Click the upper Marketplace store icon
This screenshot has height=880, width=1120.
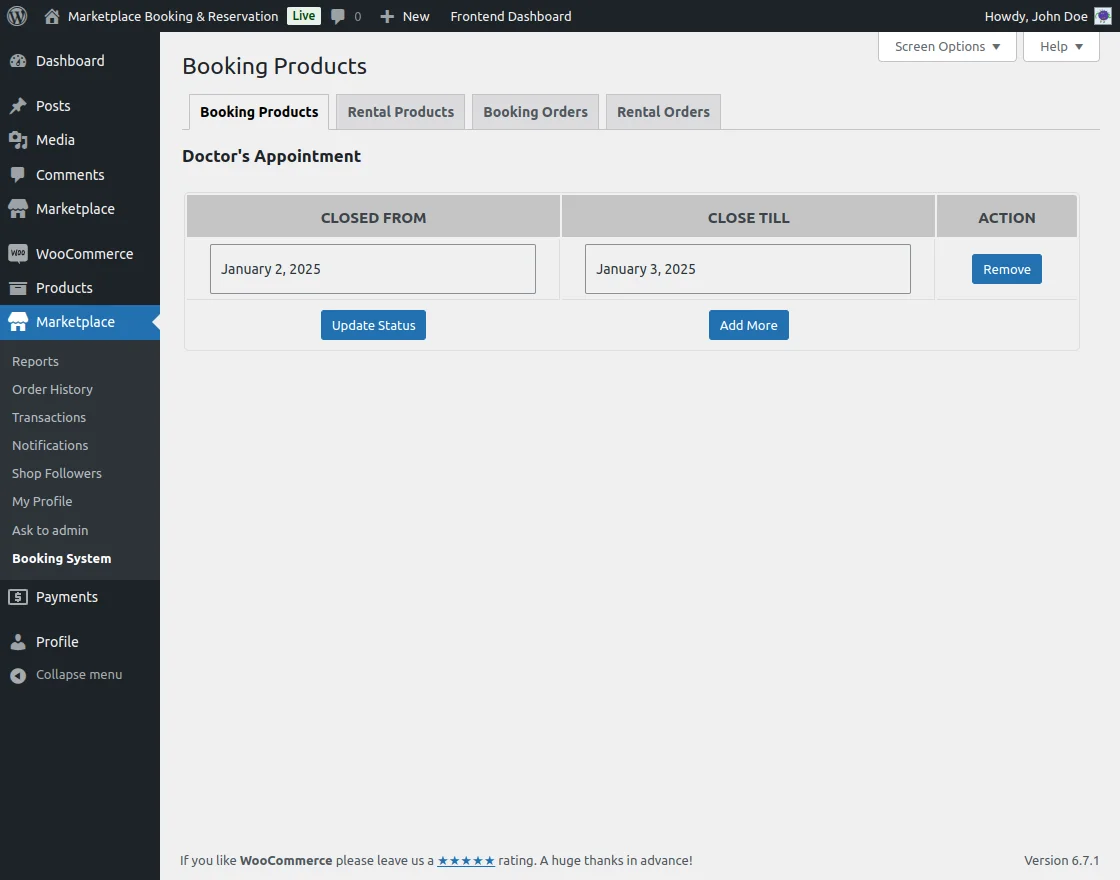[x=18, y=209]
